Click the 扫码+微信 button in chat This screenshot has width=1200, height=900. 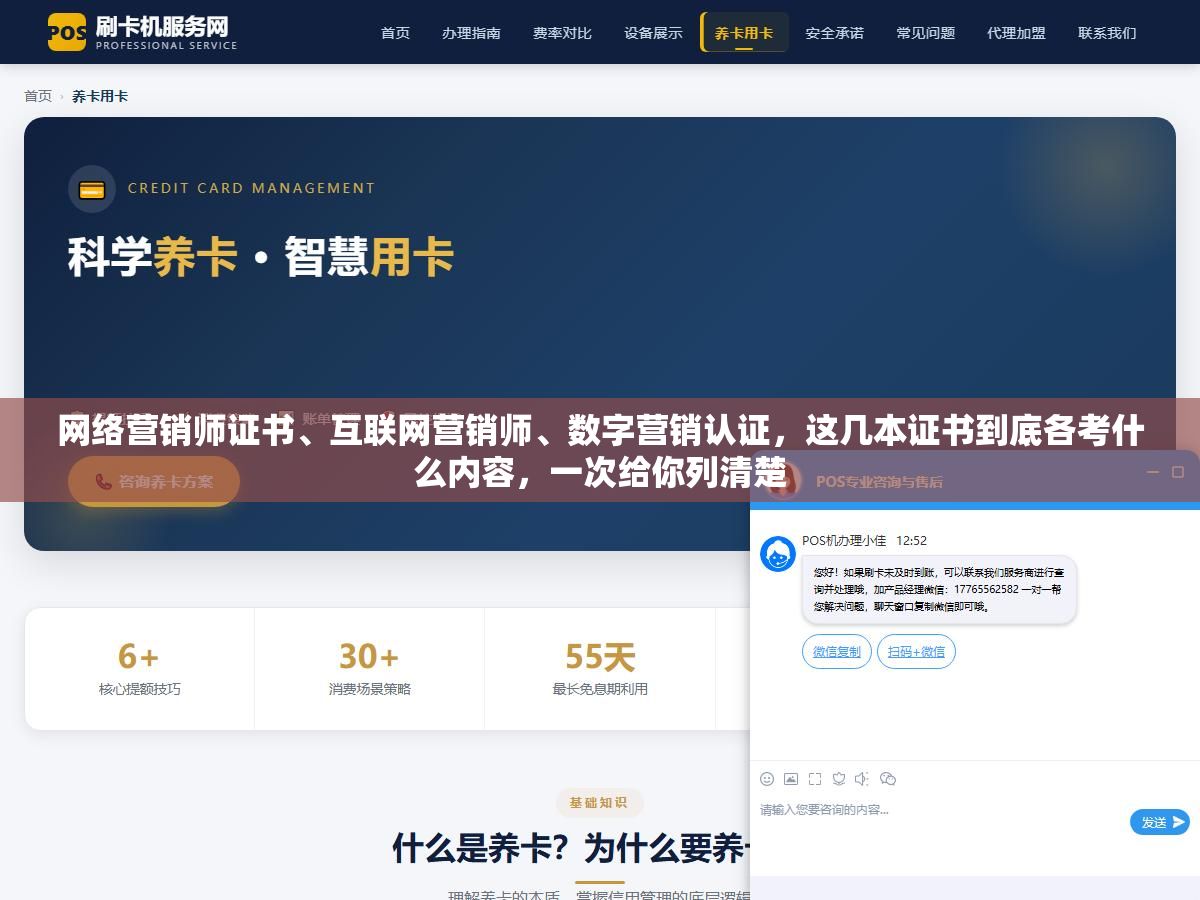(916, 651)
